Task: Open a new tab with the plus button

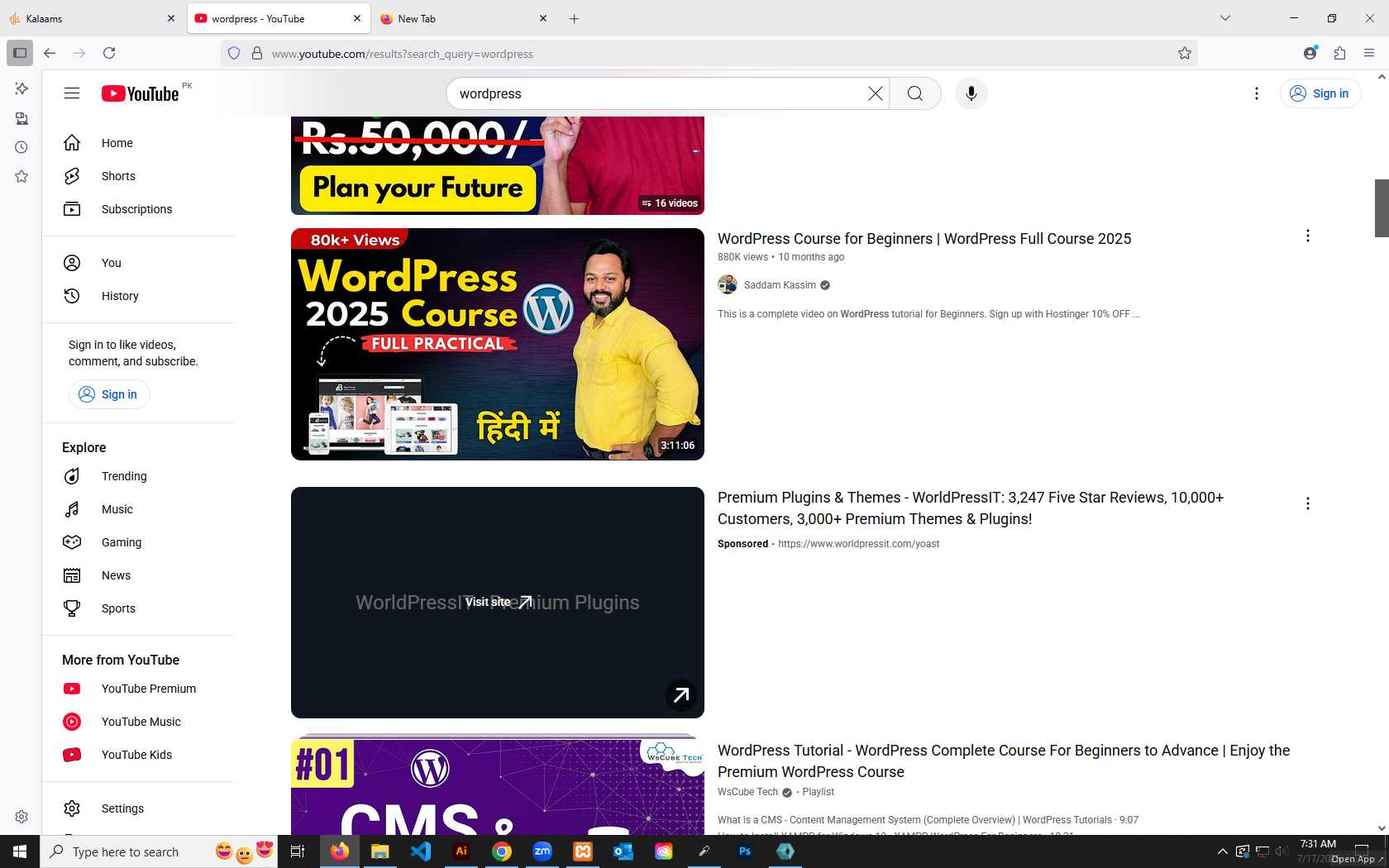Action: point(574,18)
